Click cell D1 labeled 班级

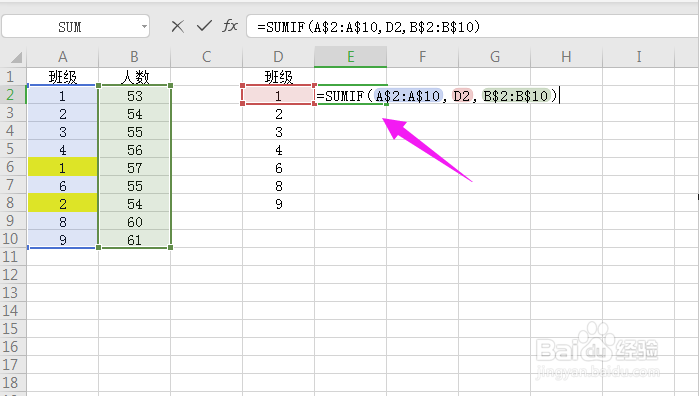278,77
